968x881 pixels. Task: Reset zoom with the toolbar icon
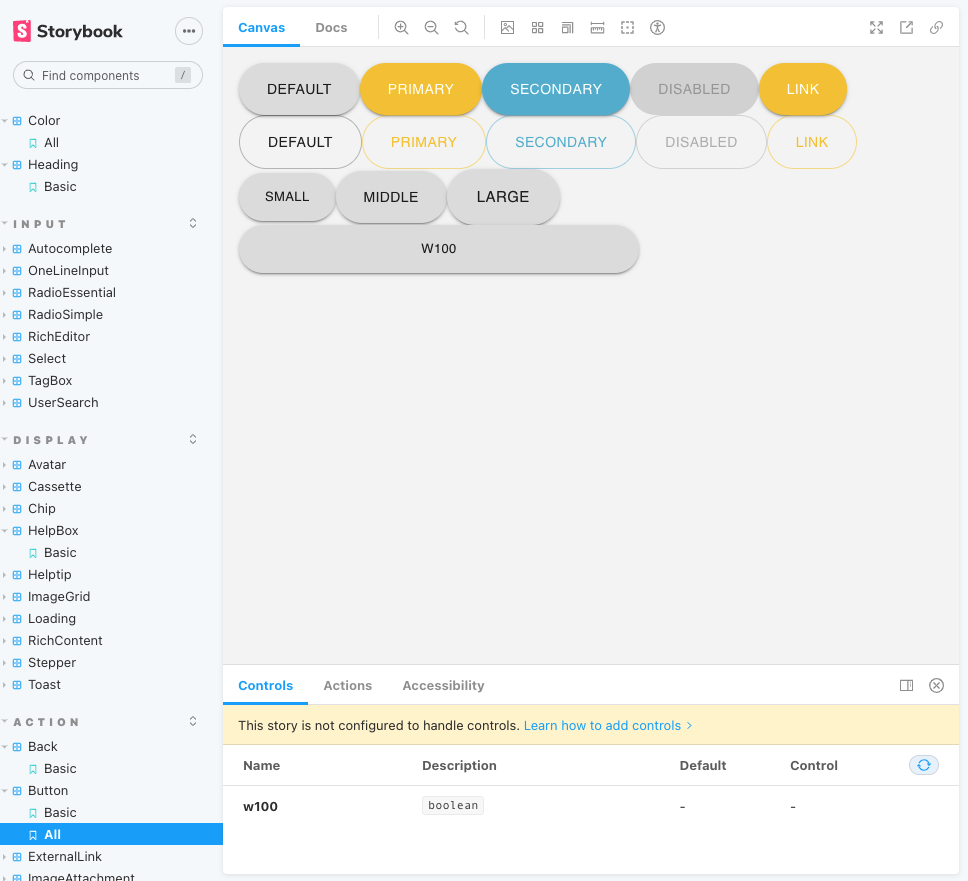click(x=461, y=28)
